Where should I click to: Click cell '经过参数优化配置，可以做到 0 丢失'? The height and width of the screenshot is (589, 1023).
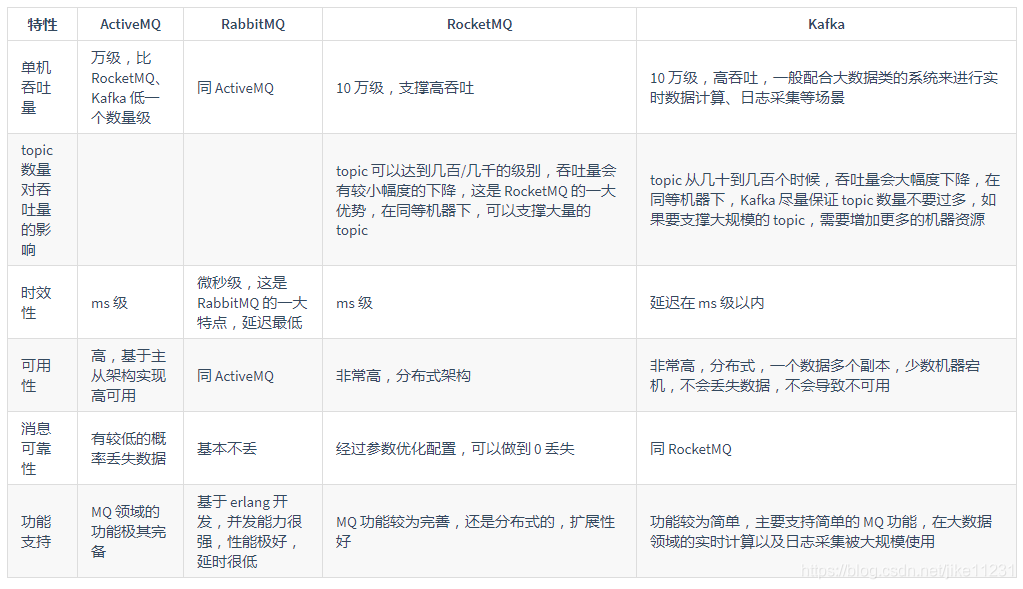click(480, 448)
